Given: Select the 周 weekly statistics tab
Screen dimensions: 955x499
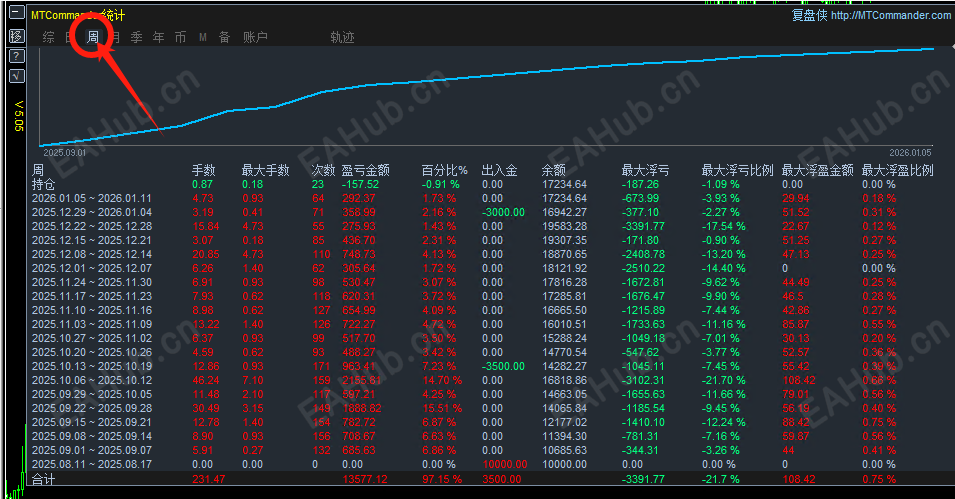Looking at the screenshot, I should (x=93, y=37).
